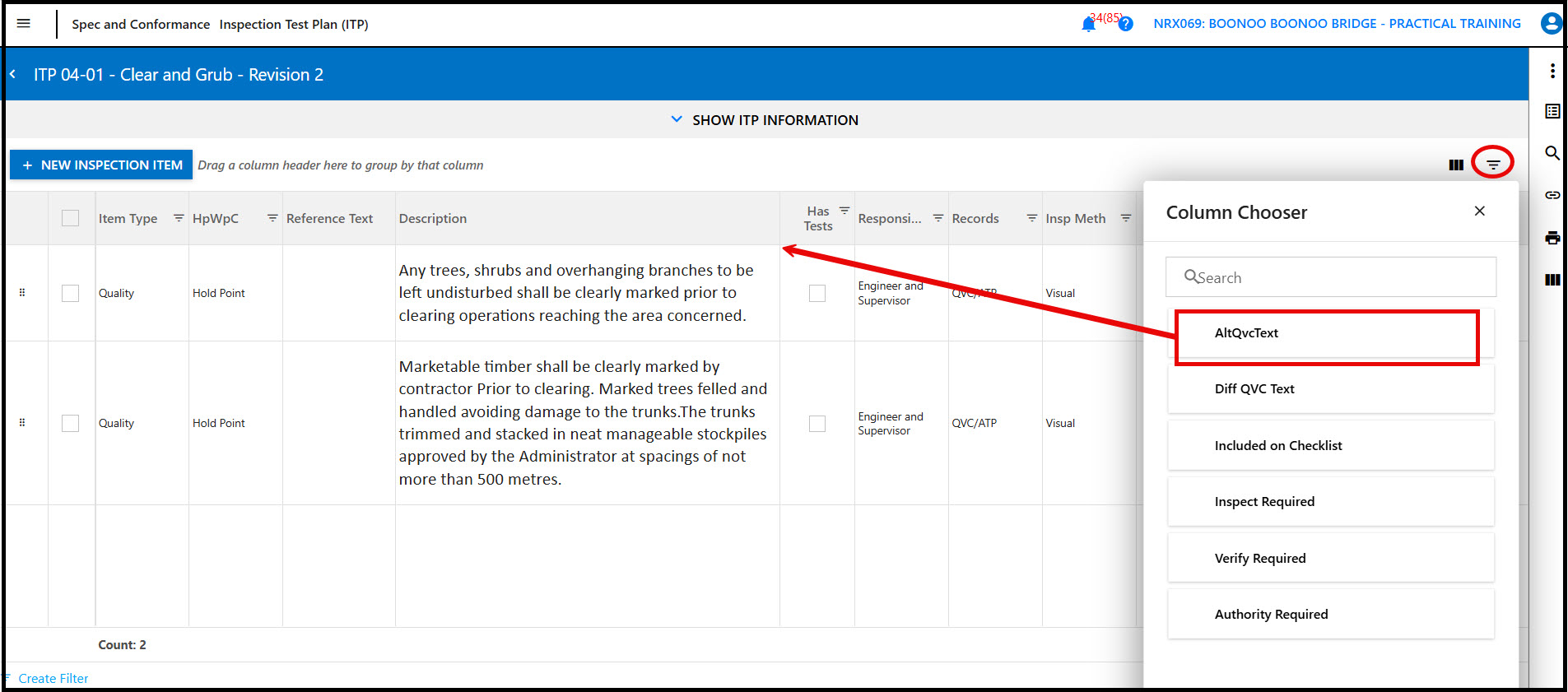1568x692 pixels.
Task: Open the circled filter icon in toolbar
Action: 1493,165
